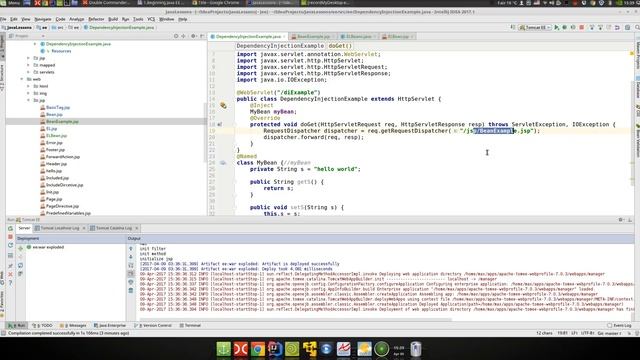Click scroll-from-source icon in Project panel

(176, 36)
